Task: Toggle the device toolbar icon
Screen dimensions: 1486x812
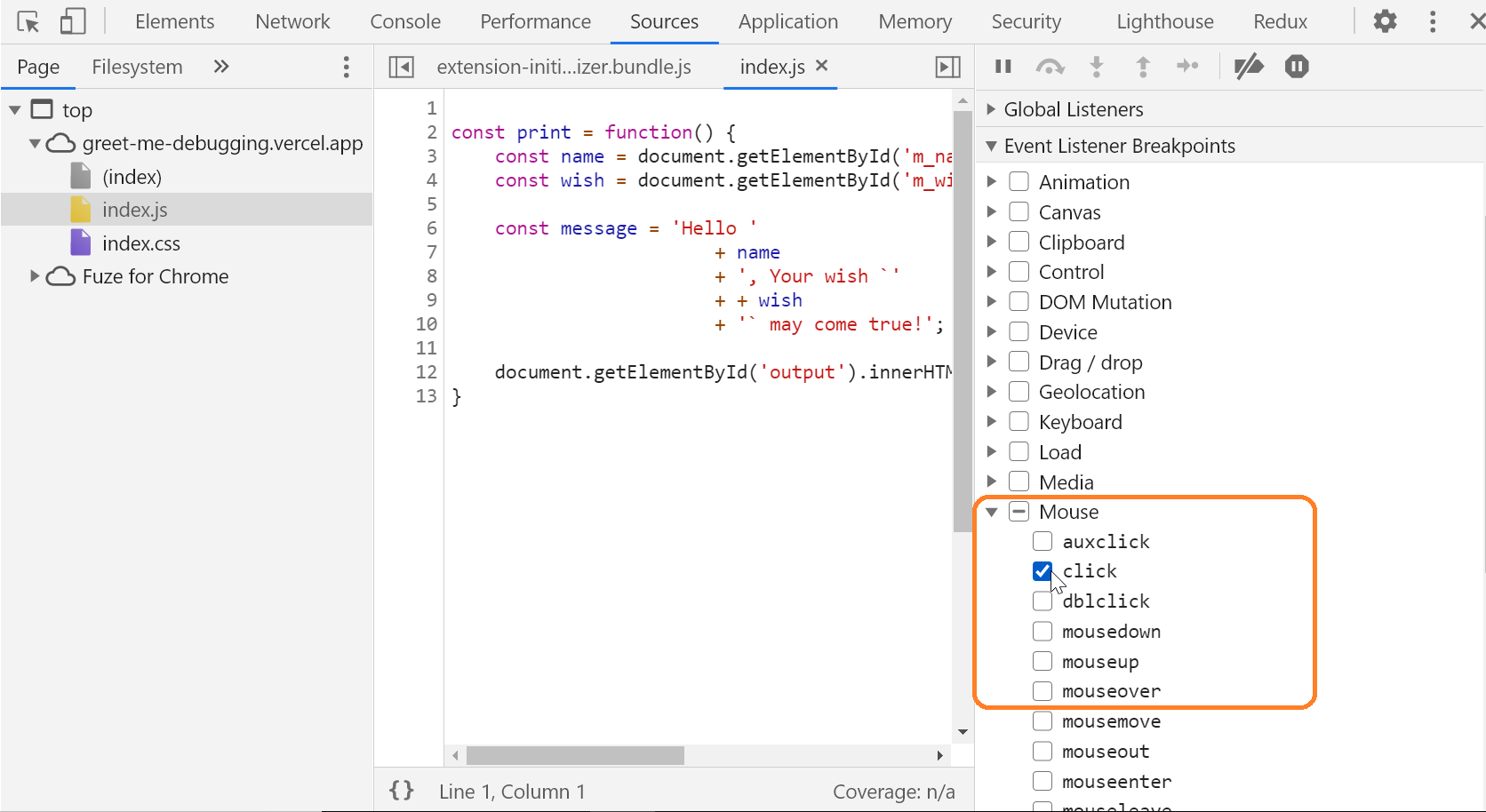Action: [72, 21]
